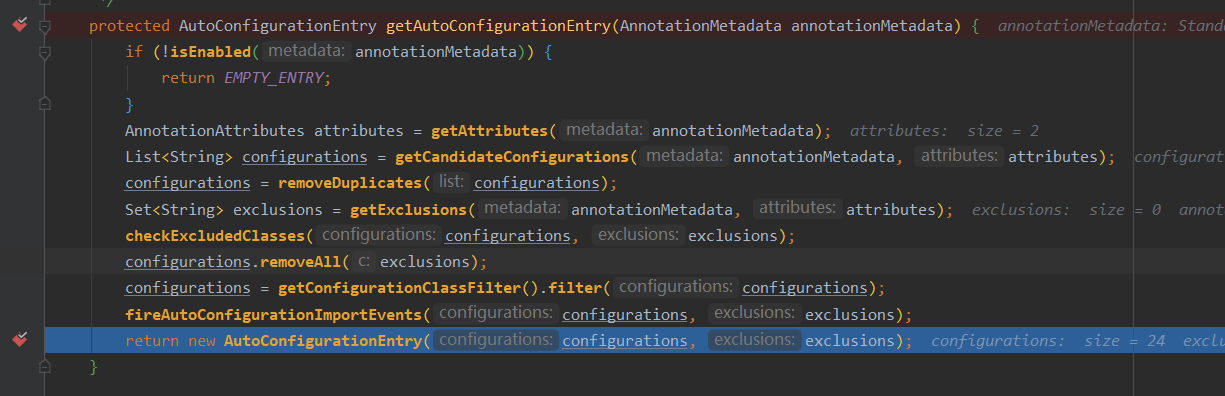Click inline debug value 'configurations: size = 24'

[1048, 341]
